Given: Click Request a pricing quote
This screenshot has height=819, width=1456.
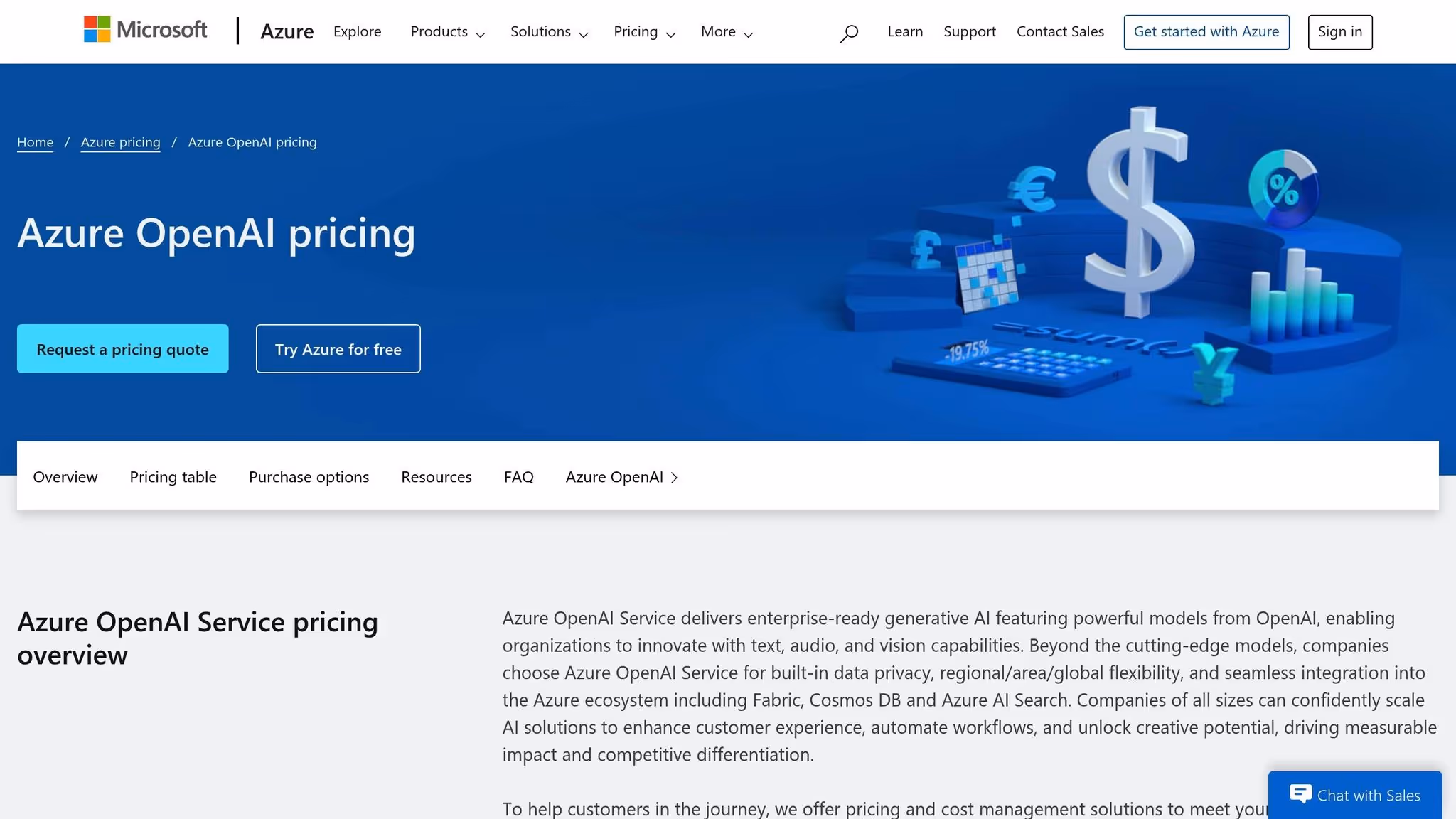Looking at the screenshot, I should [x=122, y=348].
